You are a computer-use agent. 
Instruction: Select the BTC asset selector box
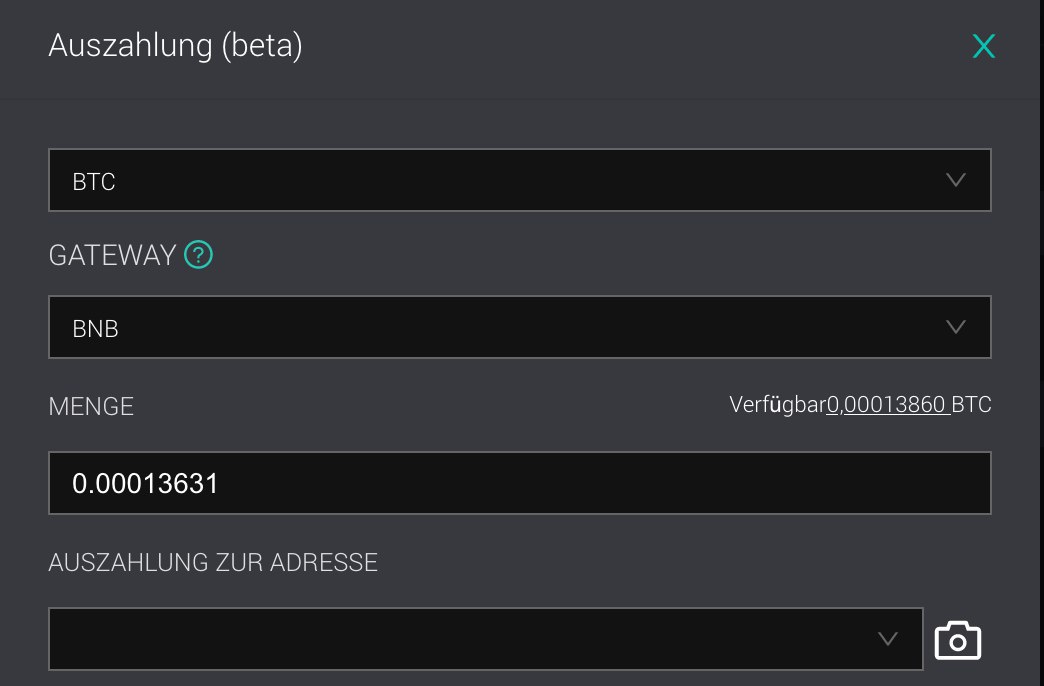pos(520,180)
